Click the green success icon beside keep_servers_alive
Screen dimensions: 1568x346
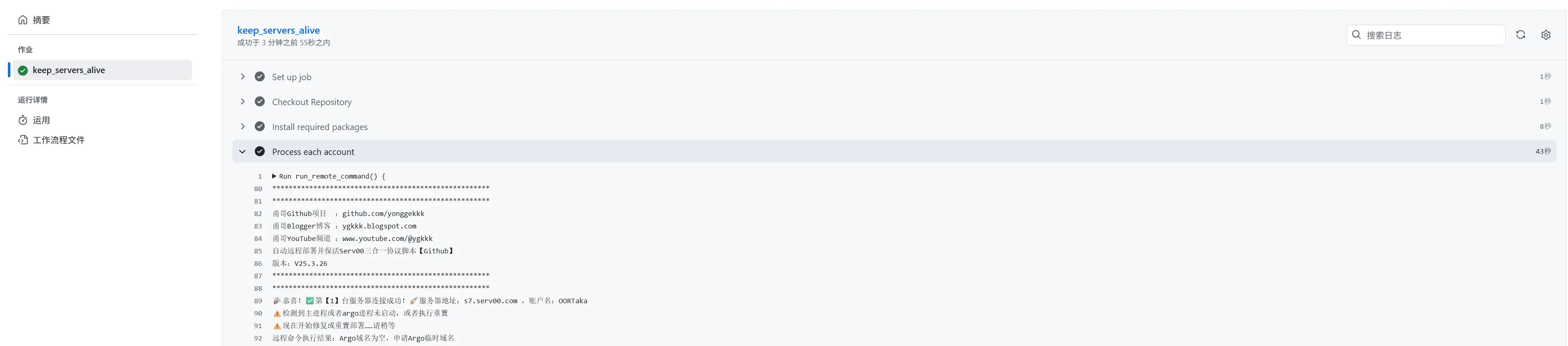[x=22, y=70]
